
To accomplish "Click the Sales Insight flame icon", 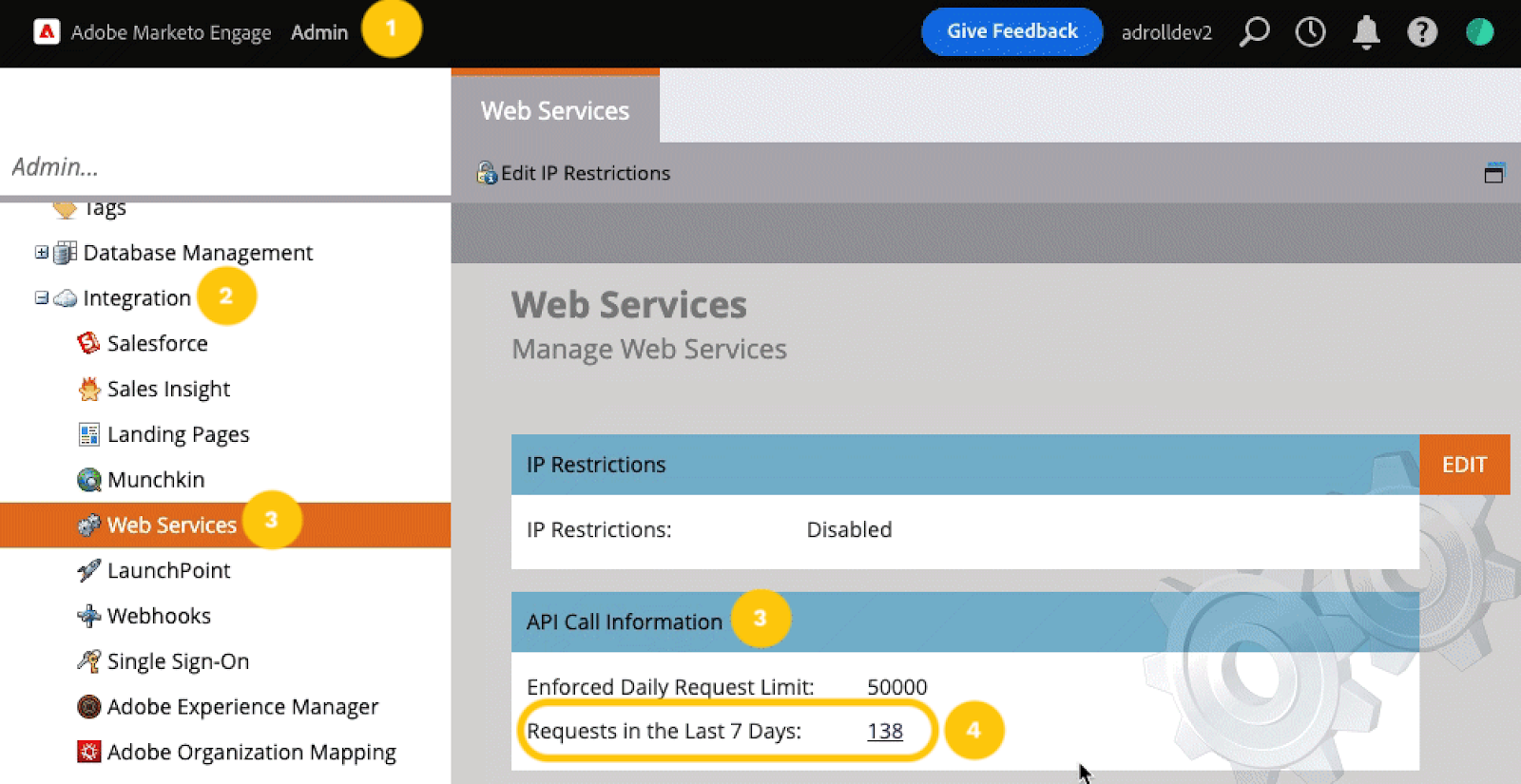I will click(x=88, y=389).
